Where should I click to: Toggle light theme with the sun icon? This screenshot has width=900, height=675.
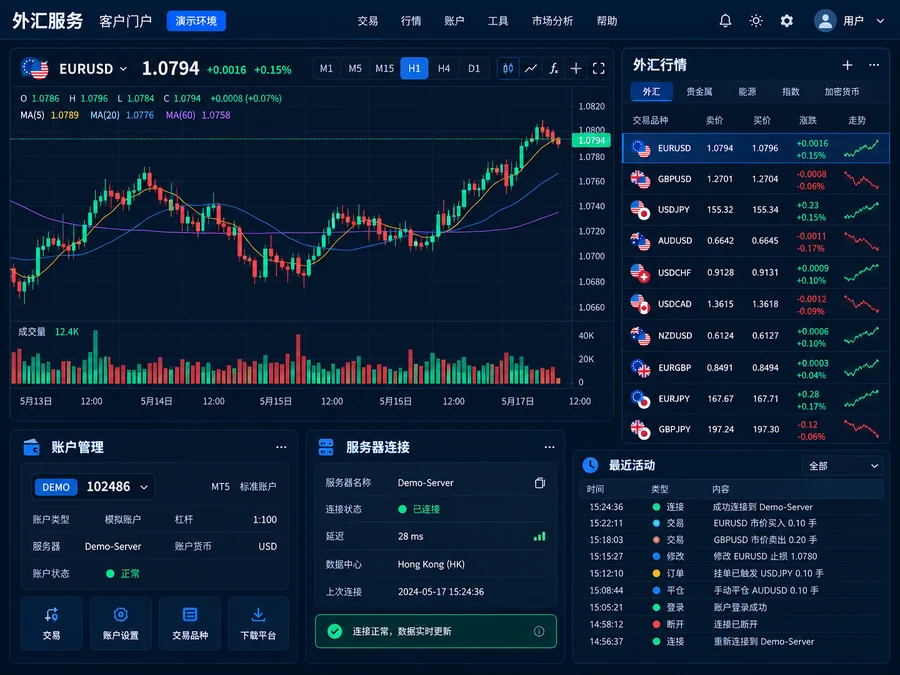(756, 21)
